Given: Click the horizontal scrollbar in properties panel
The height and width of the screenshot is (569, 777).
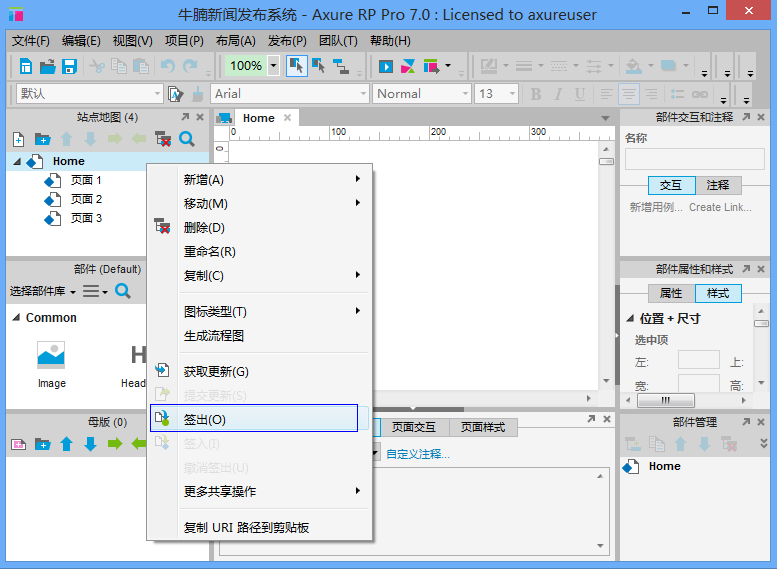Looking at the screenshot, I should 666,400.
